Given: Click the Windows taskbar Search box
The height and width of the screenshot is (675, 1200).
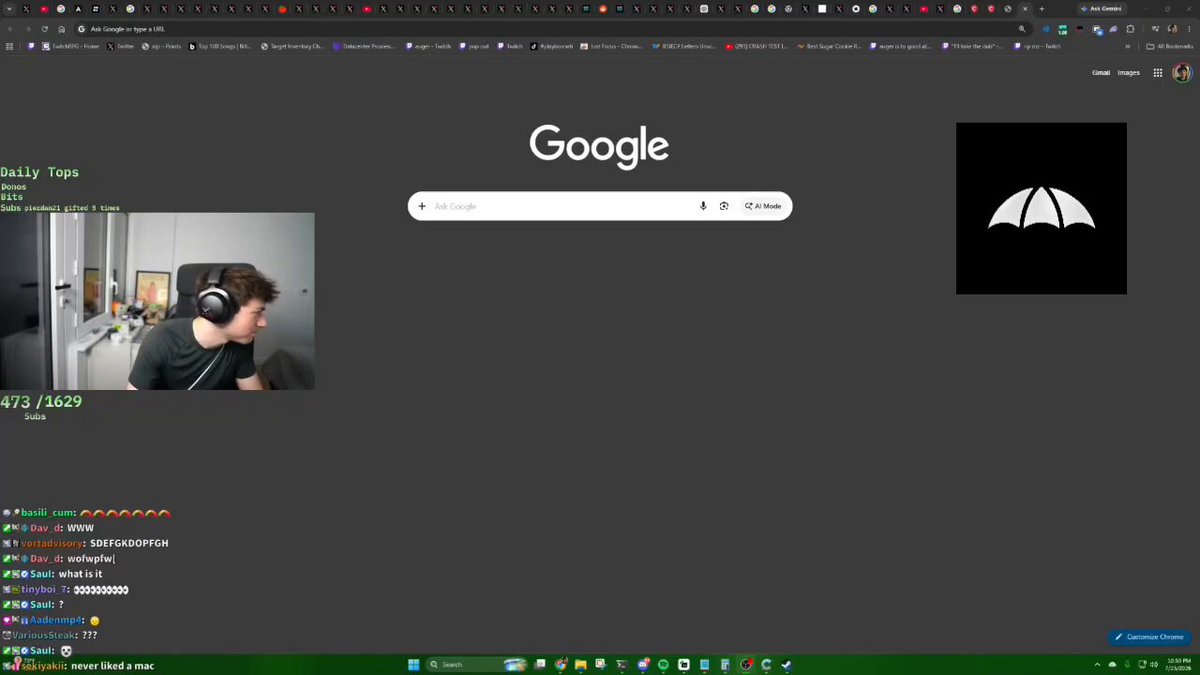Looking at the screenshot, I should [x=476, y=664].
